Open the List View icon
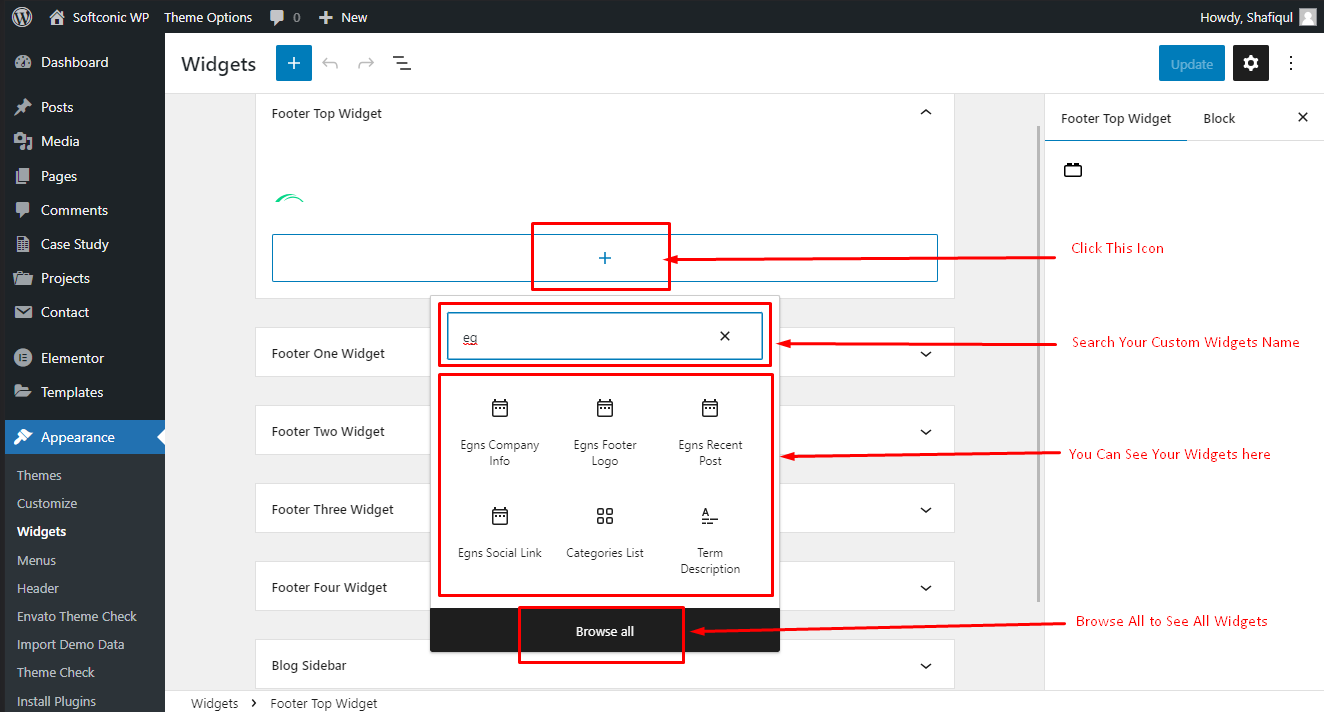The image size is (1324, 712). point(402,63)
